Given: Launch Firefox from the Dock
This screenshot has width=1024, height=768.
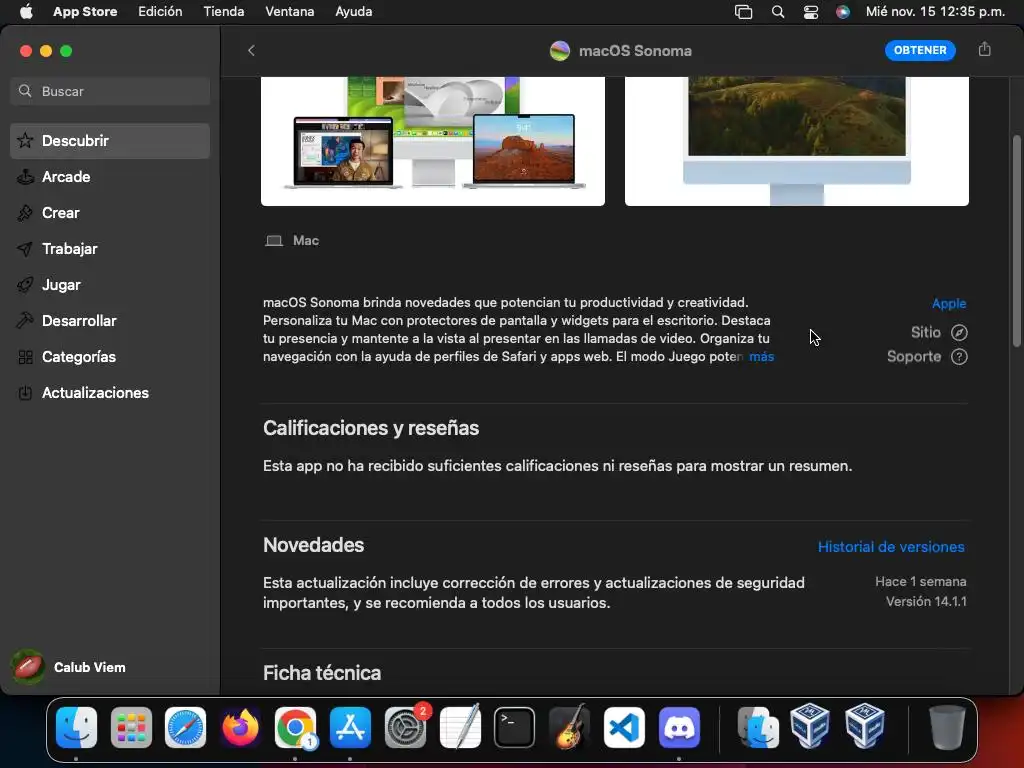Looking at the screenshot, I should coord(240,727).
